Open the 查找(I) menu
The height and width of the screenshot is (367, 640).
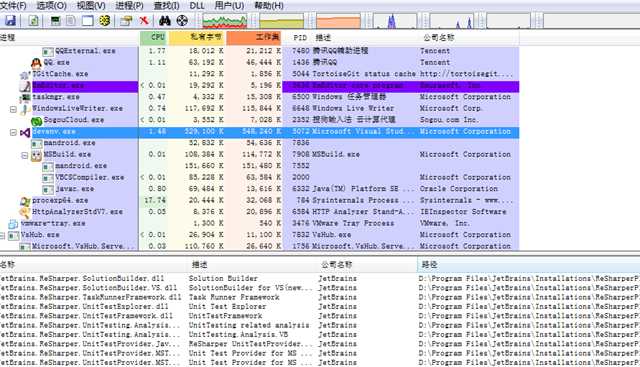(x=167, y=6)
